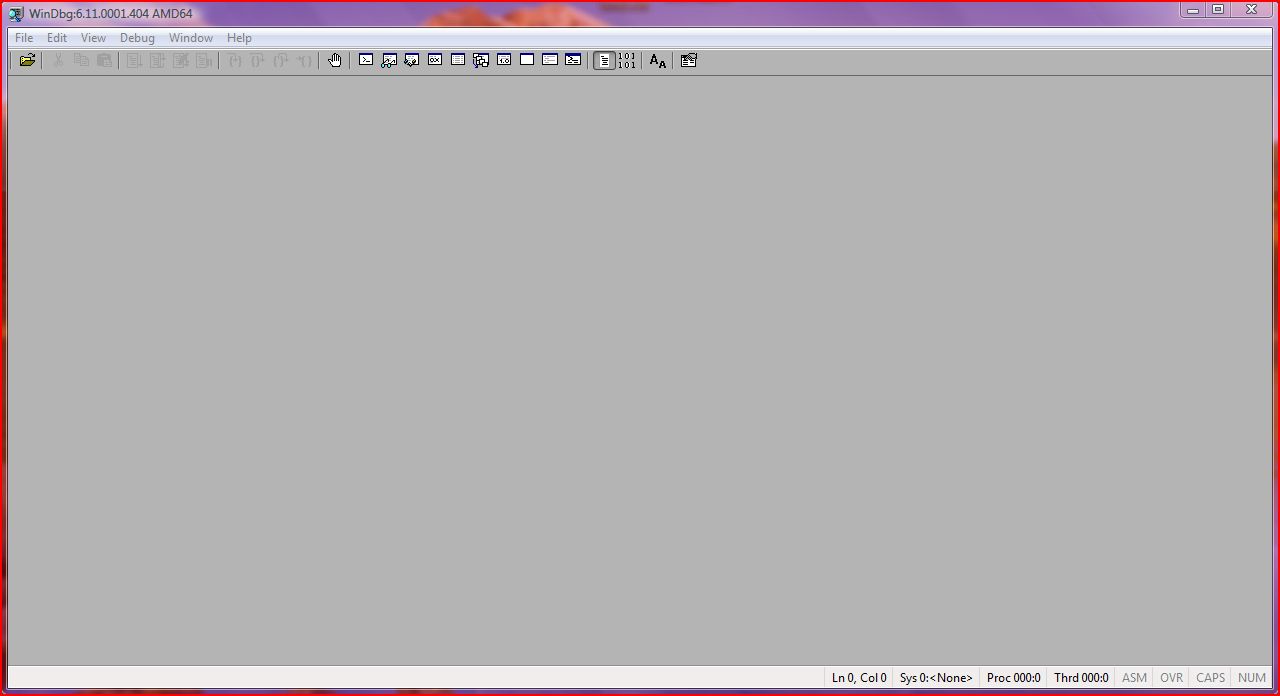Open the File menu
The image size is (1280, 696).
click(24, 38)
